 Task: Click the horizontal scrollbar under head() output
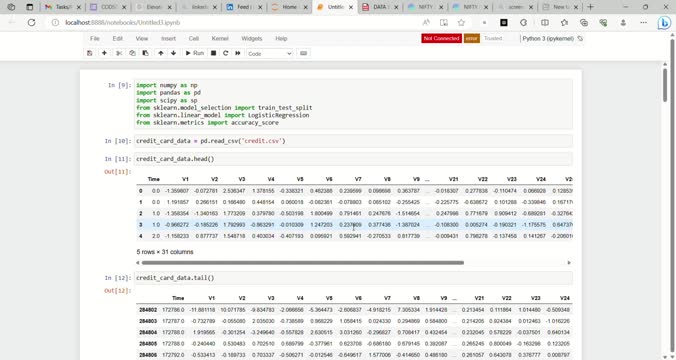point(303,262)
